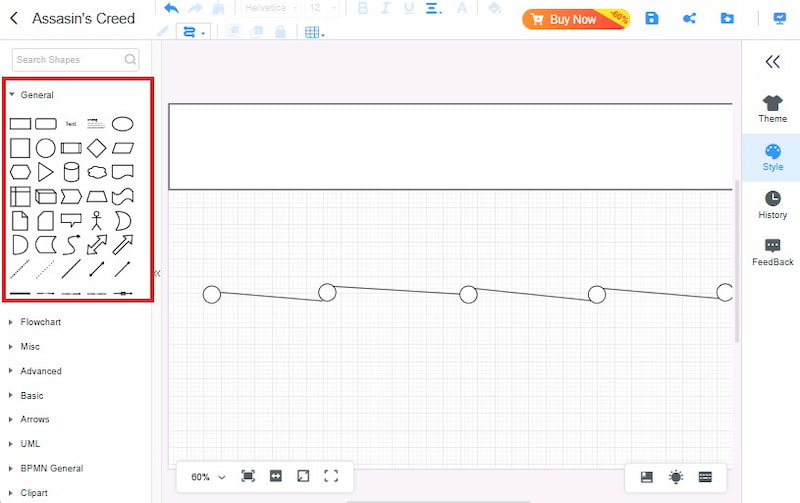Enter fullscreen with the corner brackets icon
Viewport: 800px width, 503px height.
pos(331,476)
